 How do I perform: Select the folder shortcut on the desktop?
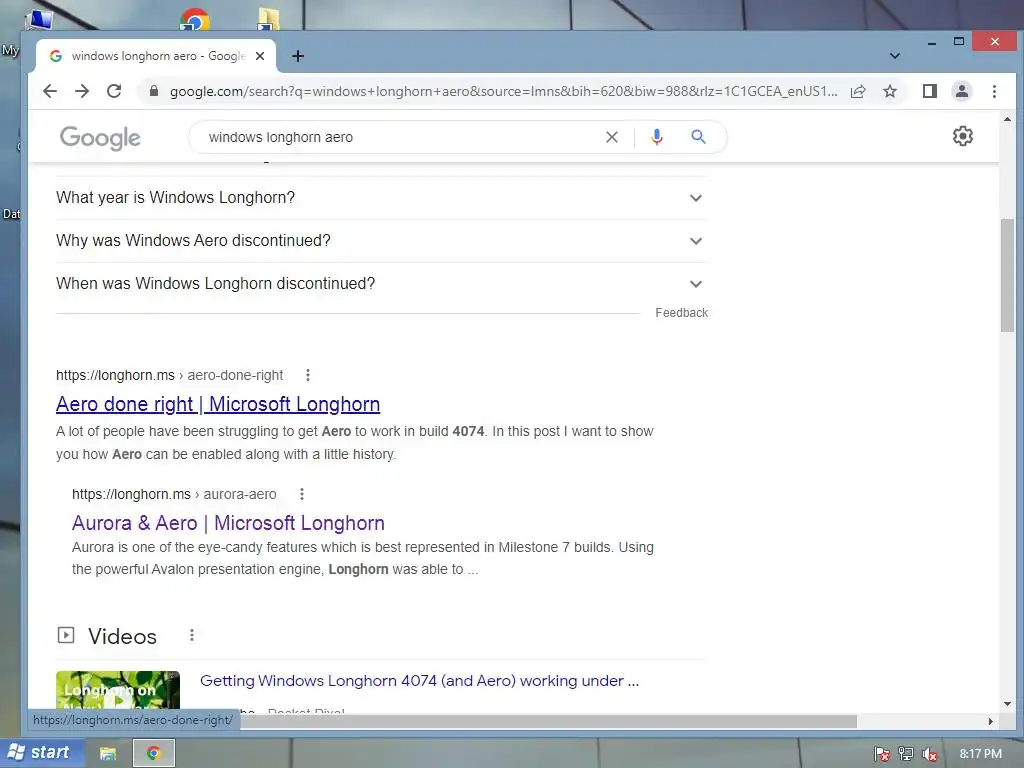click(268, 20)
